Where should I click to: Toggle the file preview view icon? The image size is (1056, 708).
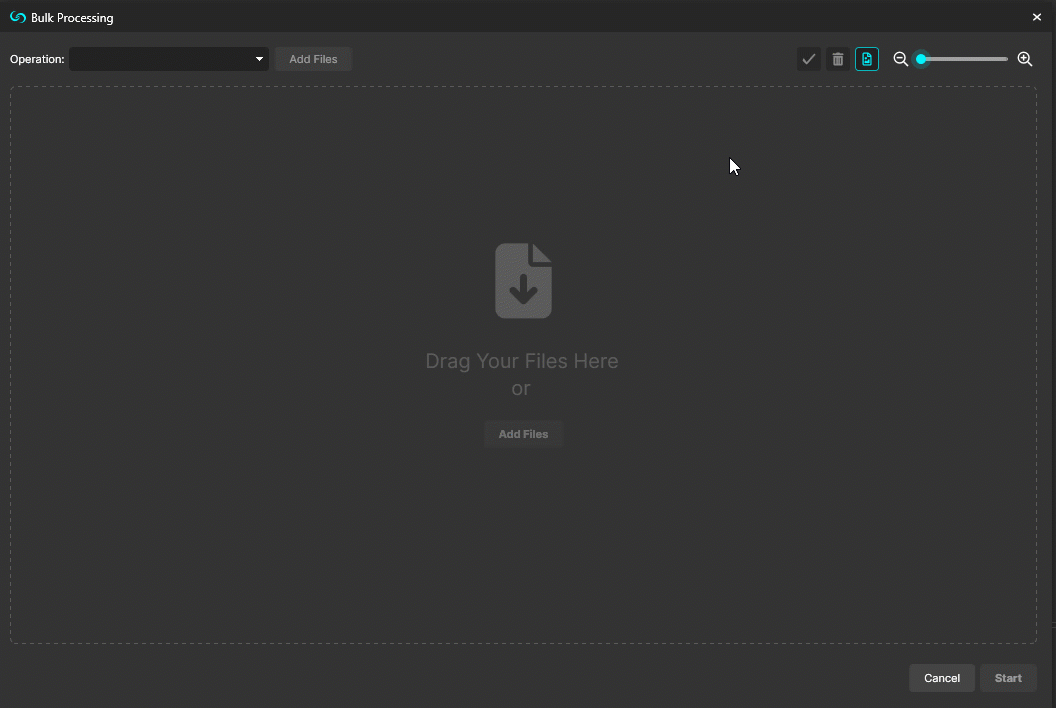[x=867, y=59]
